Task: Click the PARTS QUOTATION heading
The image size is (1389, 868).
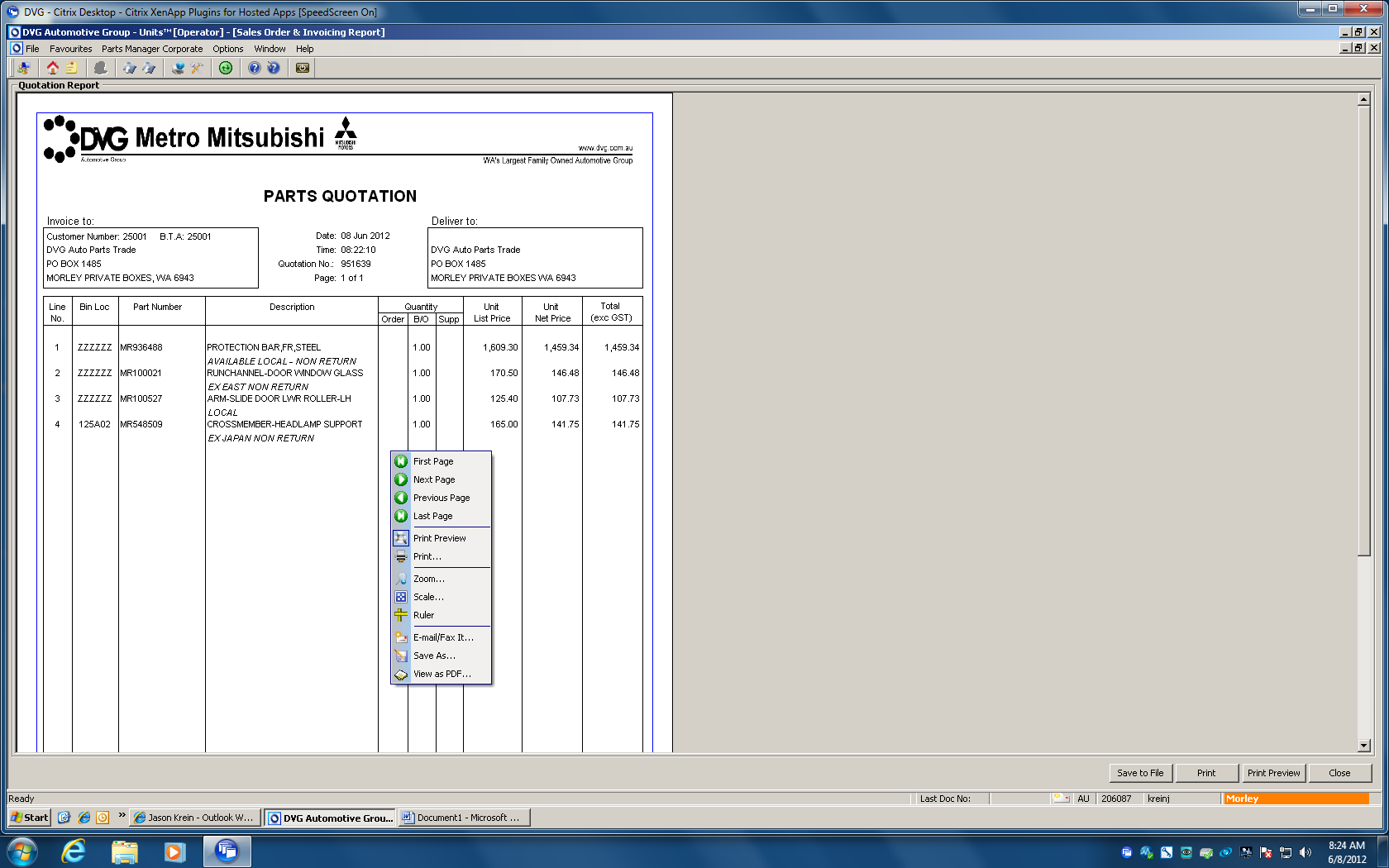Action: (x=340, y=196)
